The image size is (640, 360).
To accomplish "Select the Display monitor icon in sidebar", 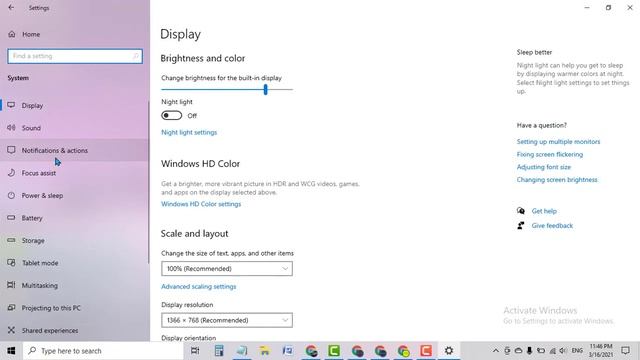I will [x=11, y=105].
